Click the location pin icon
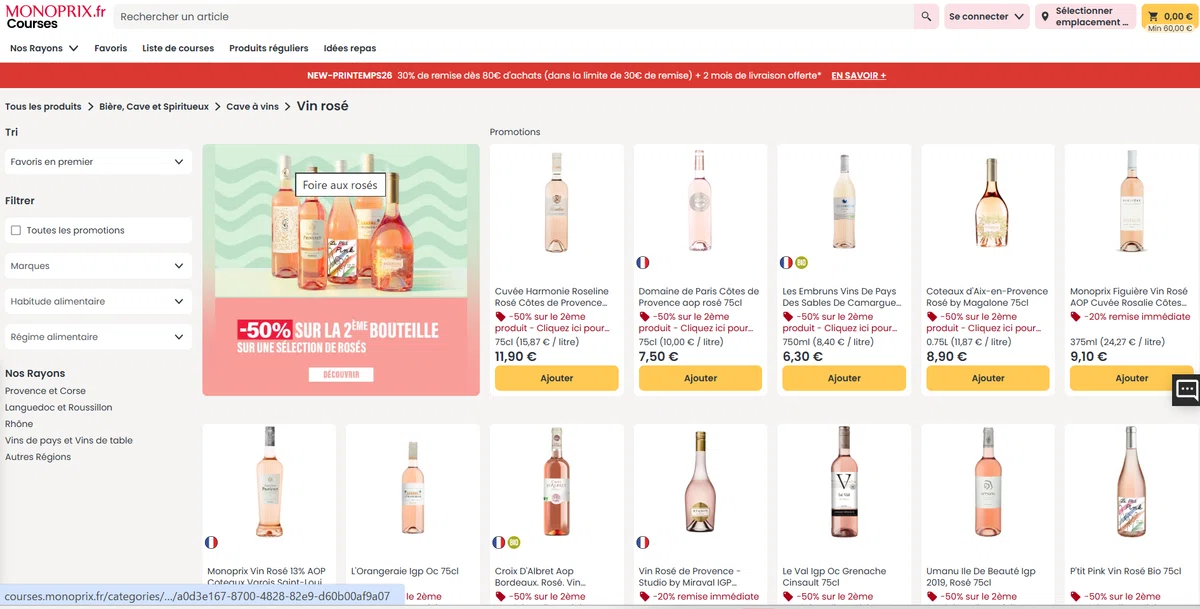 (x=1045, y=17)
